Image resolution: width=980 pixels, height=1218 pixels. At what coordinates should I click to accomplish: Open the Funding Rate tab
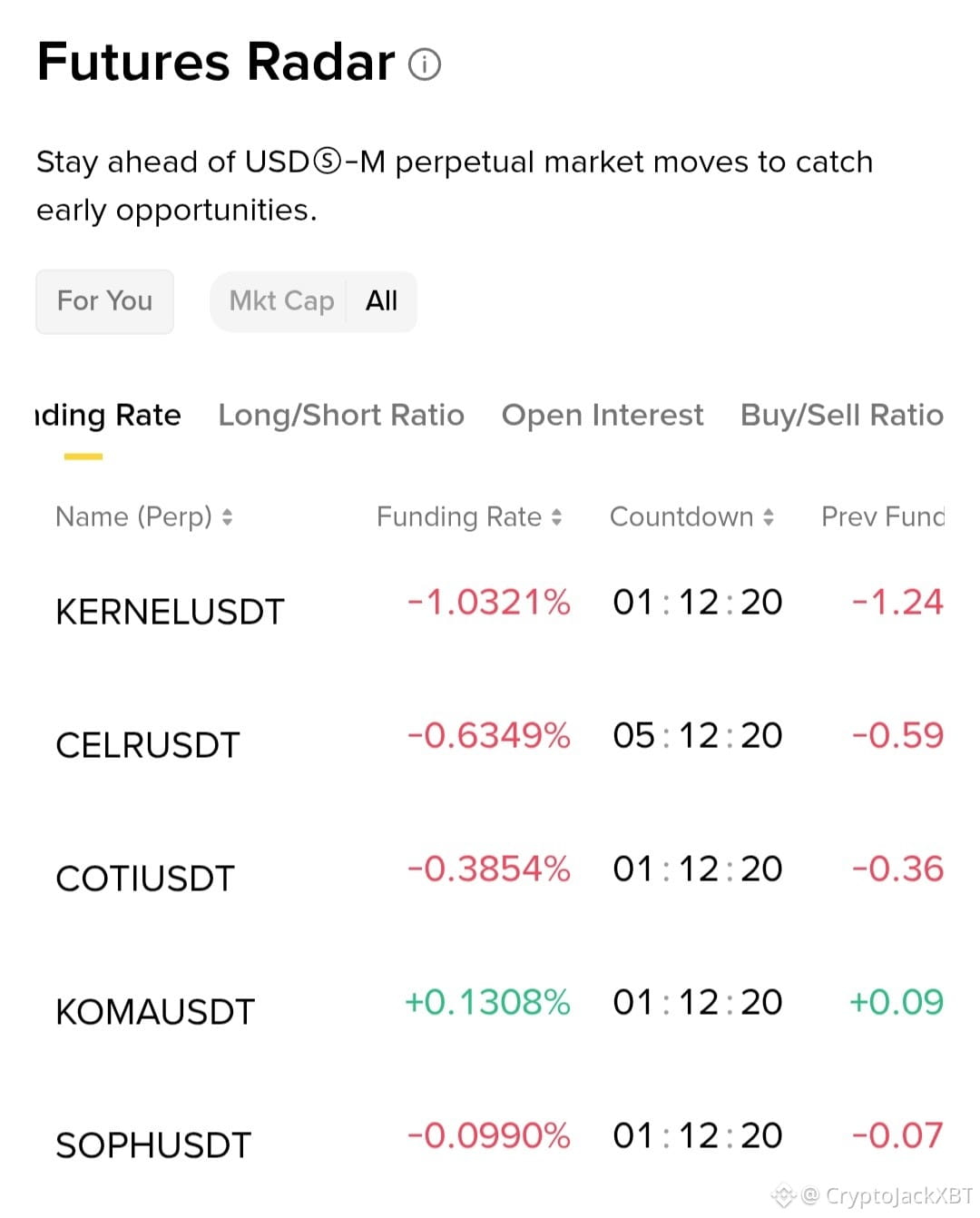pyautogui.click(x=108, y=416)
